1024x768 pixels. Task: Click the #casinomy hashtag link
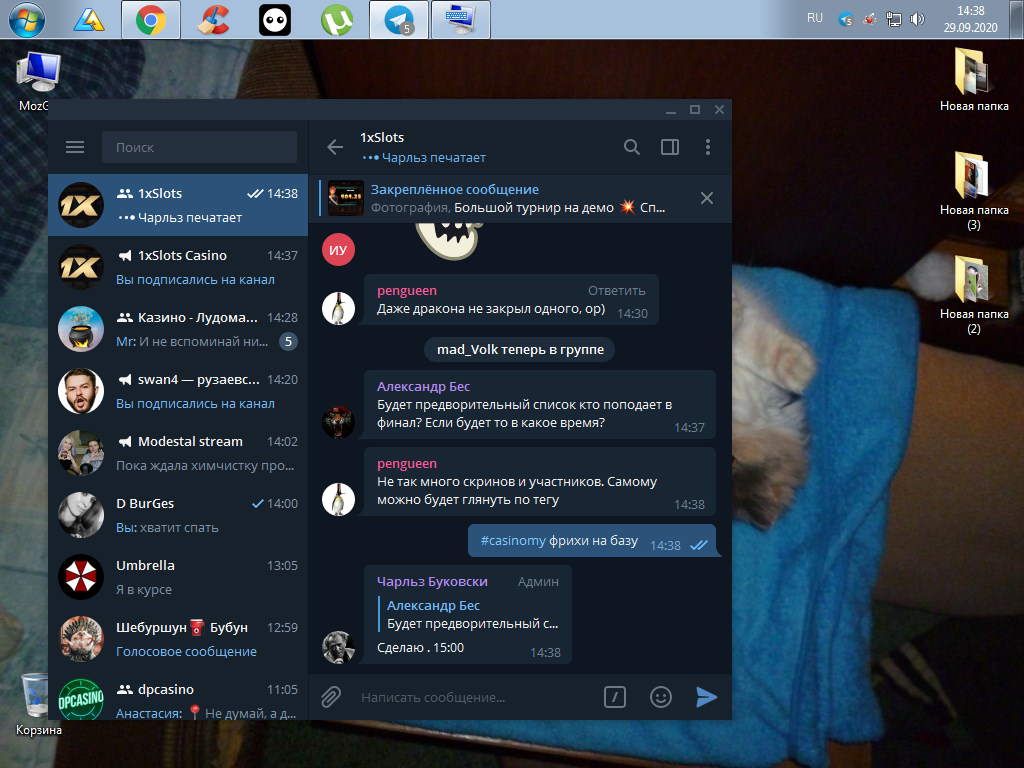click(x=513, y=541)
